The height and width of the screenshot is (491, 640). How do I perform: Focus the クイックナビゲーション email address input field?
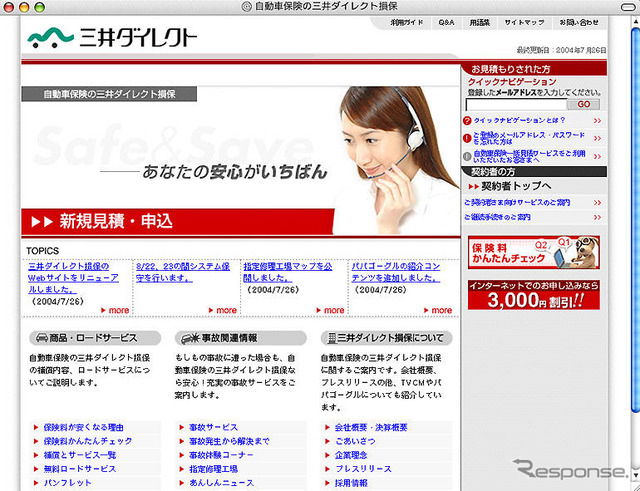(516, 105)
